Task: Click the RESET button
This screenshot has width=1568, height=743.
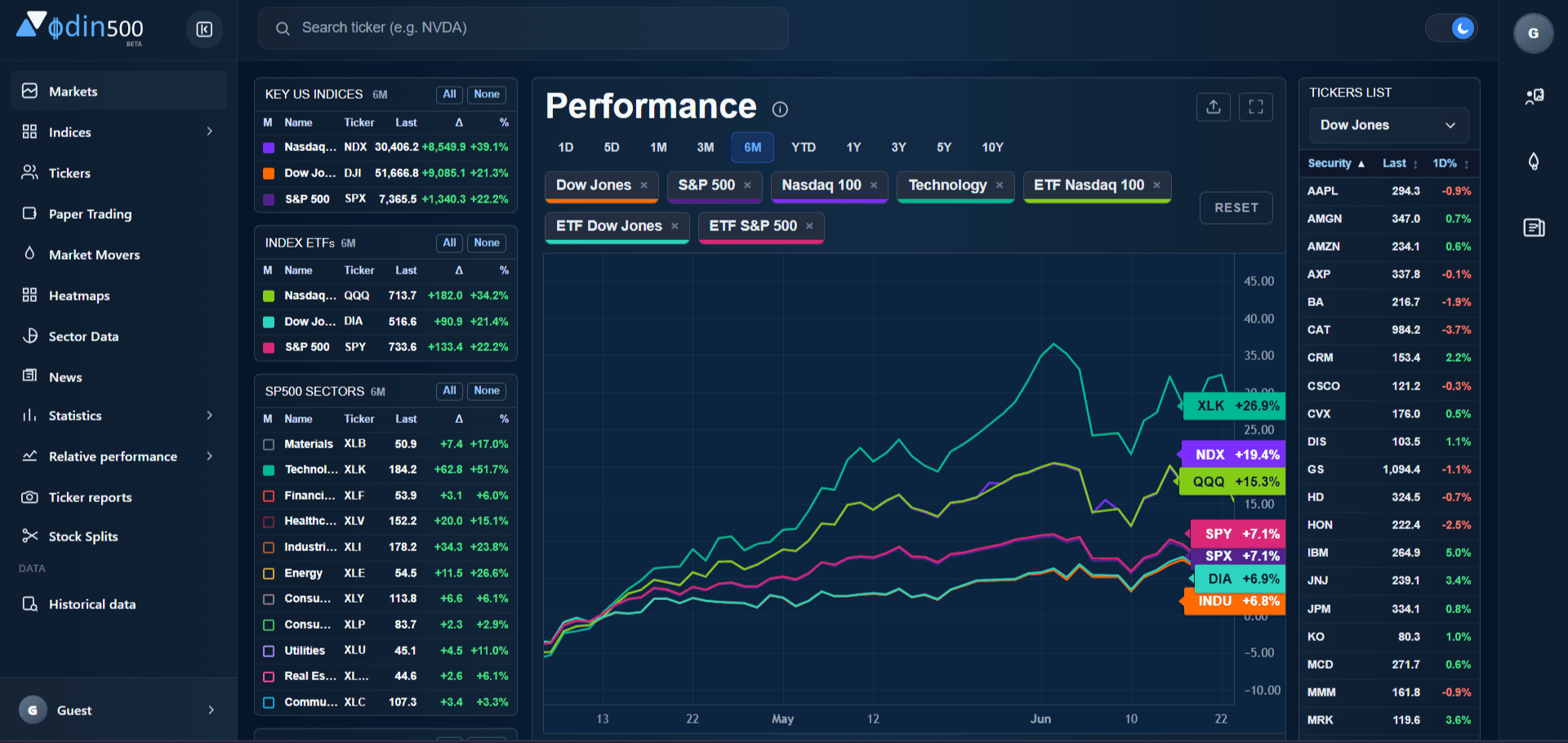Action: coord(1236,207)
